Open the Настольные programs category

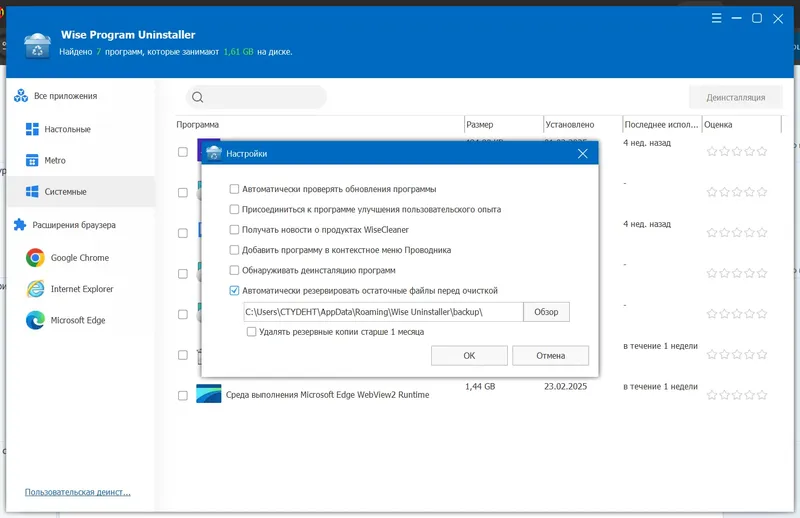tap(58, 129)
